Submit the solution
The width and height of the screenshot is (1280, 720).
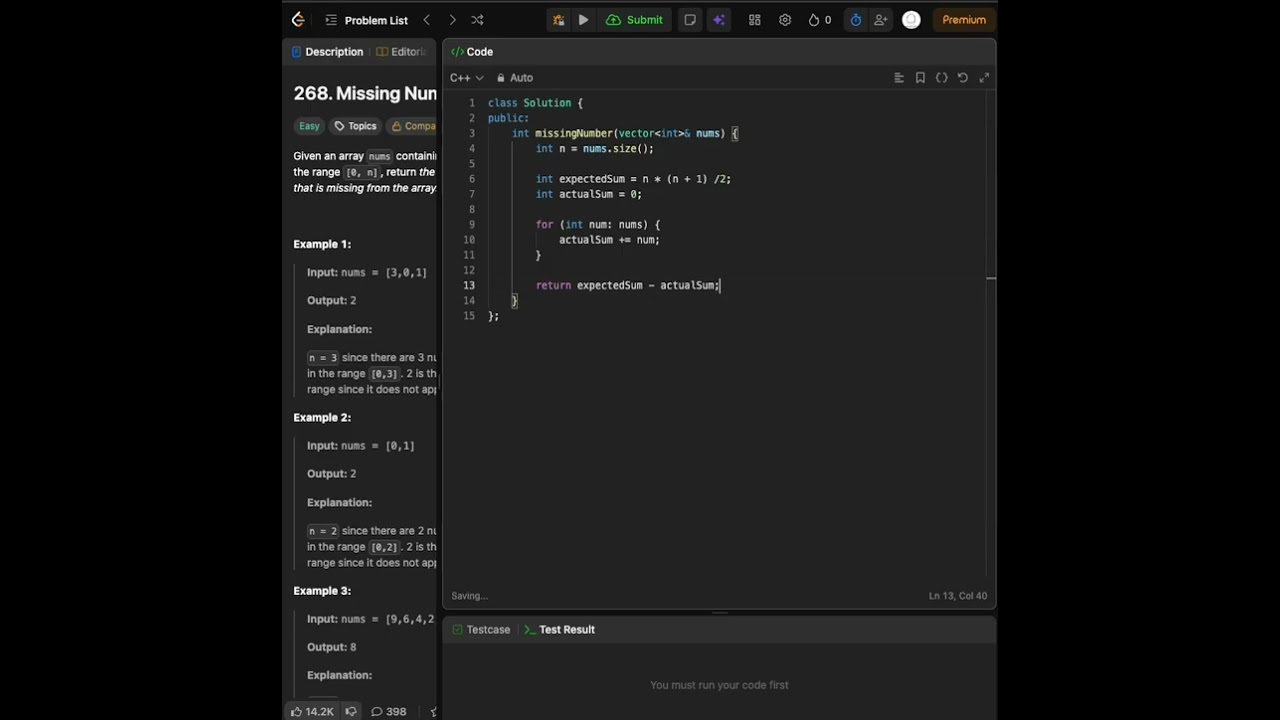point(634,20)
